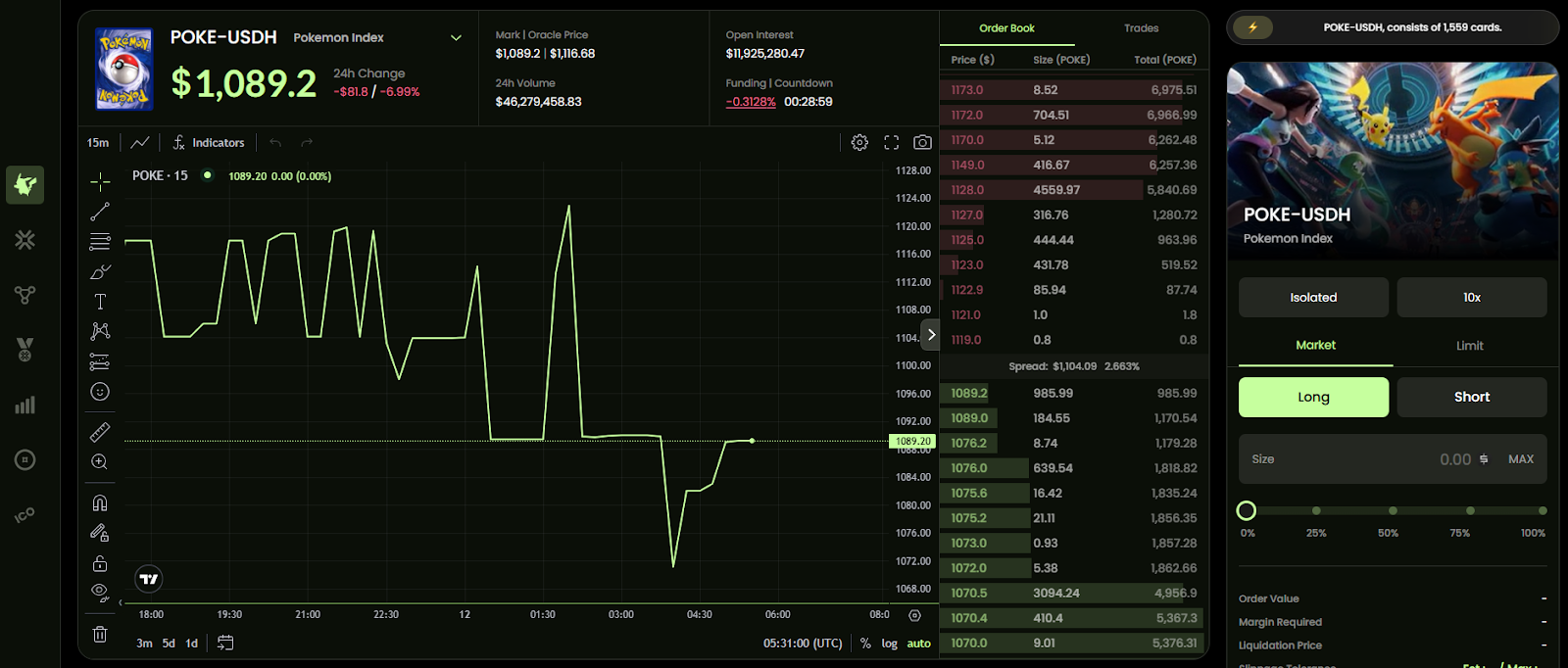The height and width of the screenshot is (668, 1568).
Task: Set the size slider to 50%
Action: [1393, 510]
